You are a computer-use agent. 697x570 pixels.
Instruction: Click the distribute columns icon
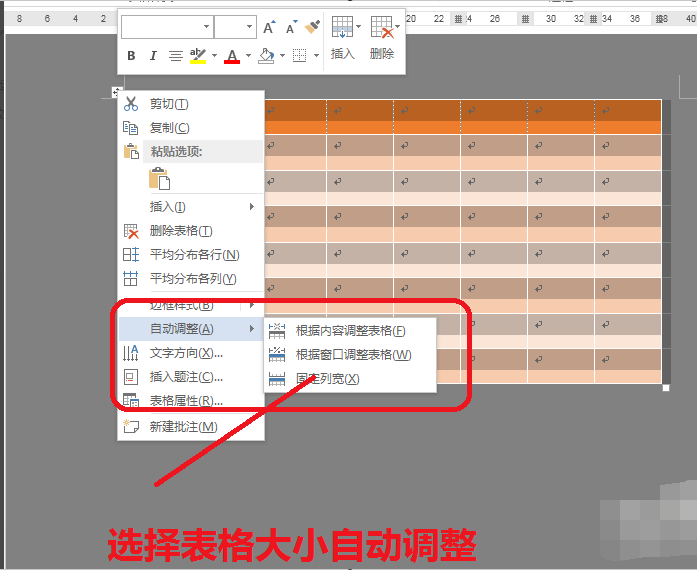click(131, 279)
